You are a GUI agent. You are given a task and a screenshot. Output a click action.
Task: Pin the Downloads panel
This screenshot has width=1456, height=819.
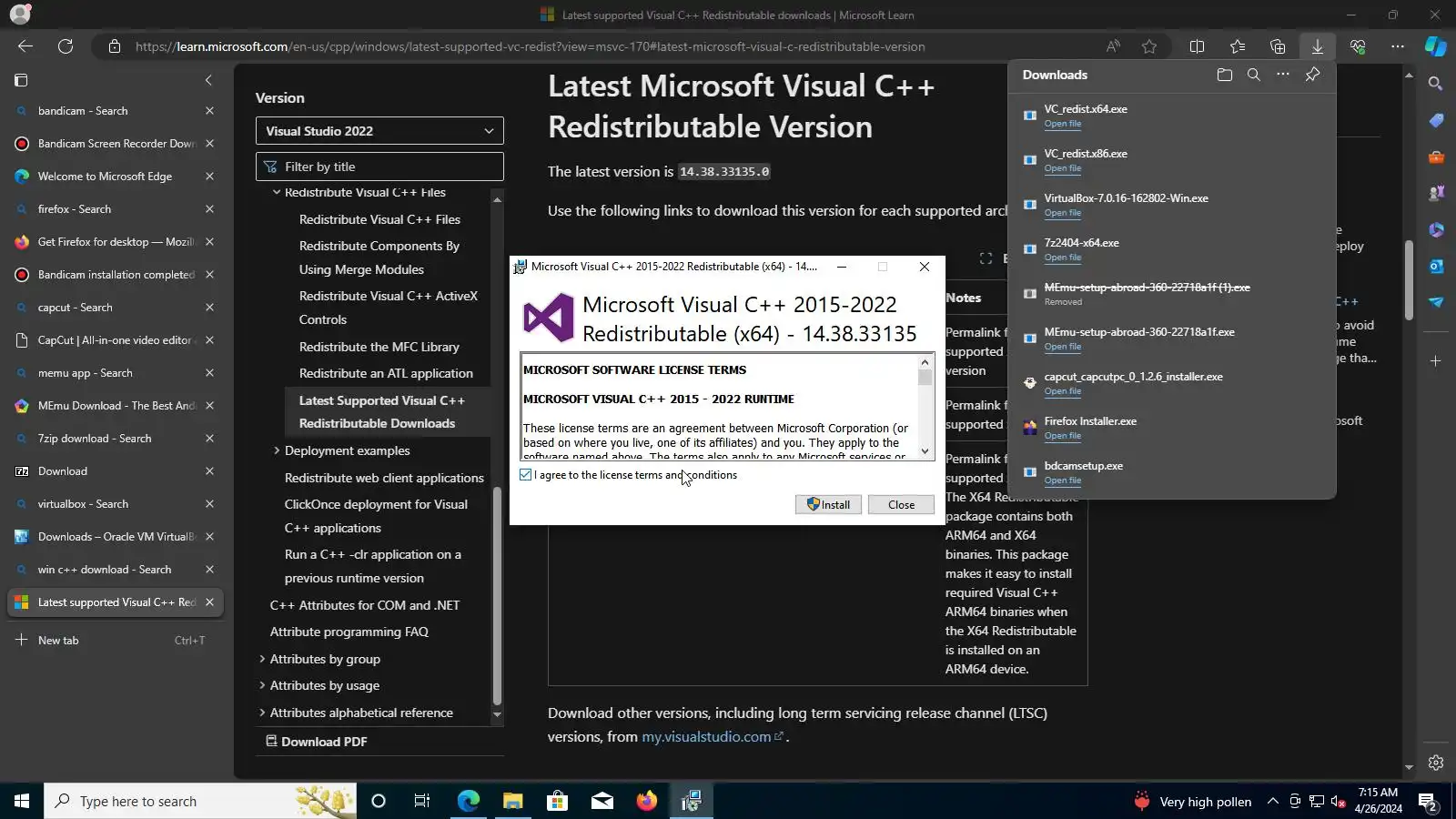pos(1312,75)
